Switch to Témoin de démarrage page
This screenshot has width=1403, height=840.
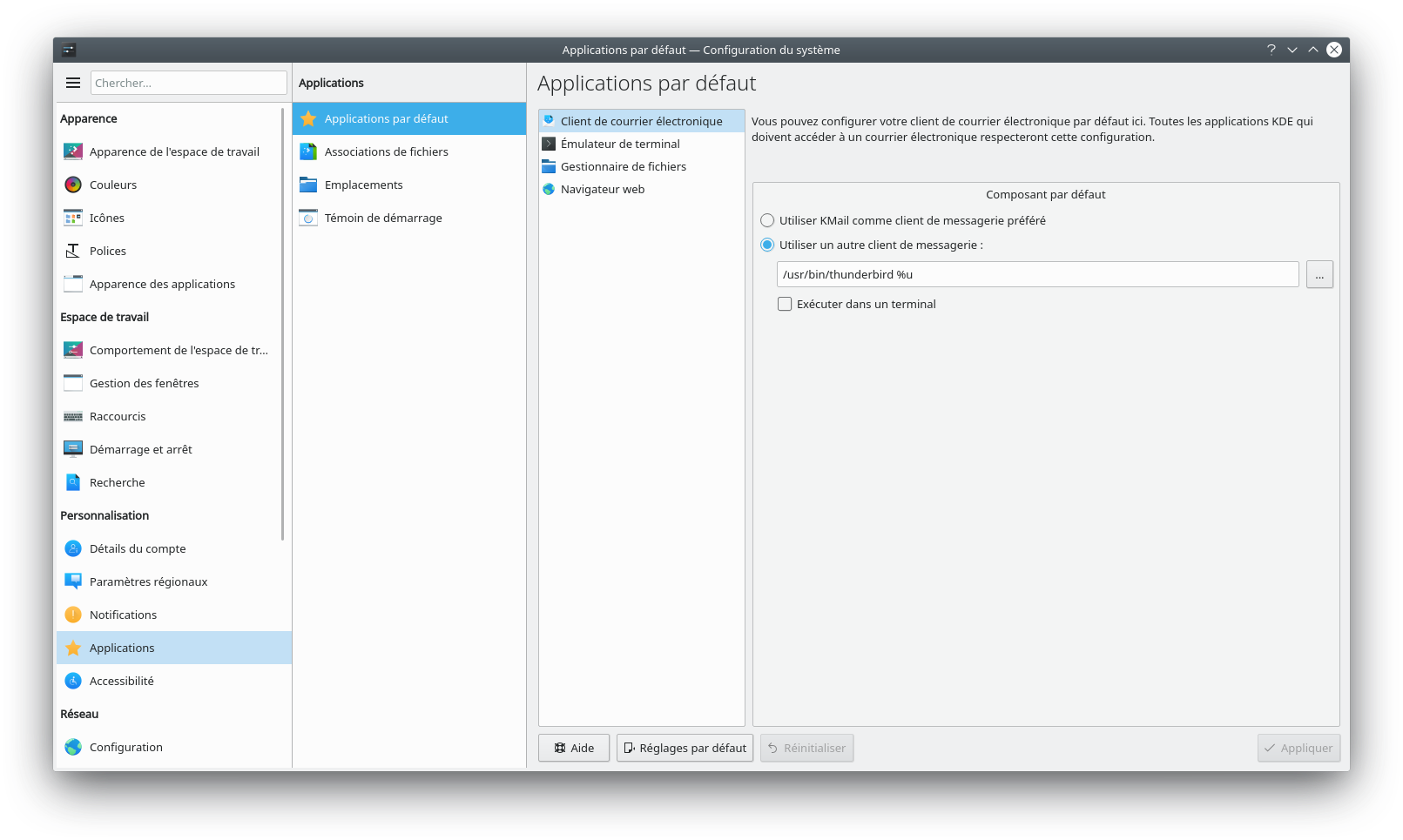click(x=383, y=218)
